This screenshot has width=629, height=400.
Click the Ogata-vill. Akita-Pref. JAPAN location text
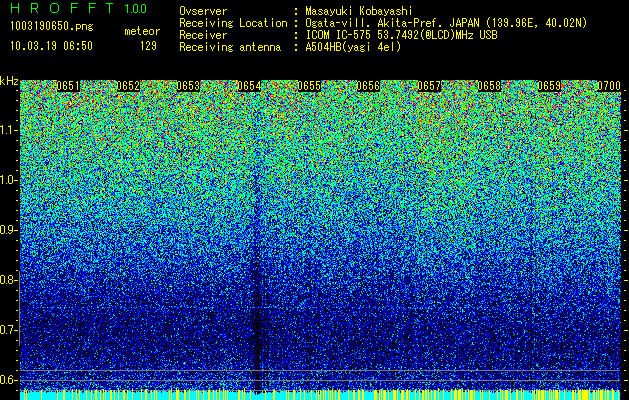coord(446,23)
